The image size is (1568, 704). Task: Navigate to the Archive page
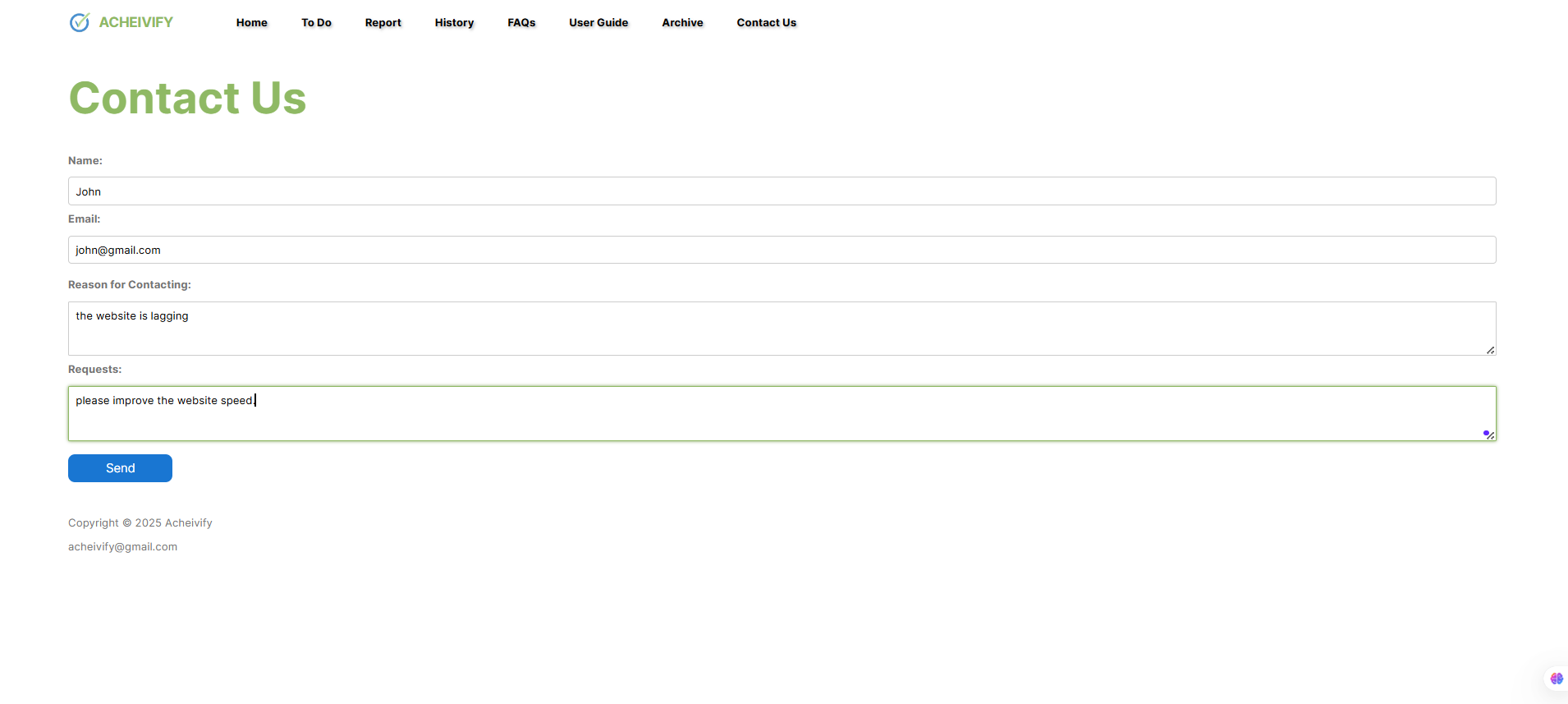click(x=682, y=22)
